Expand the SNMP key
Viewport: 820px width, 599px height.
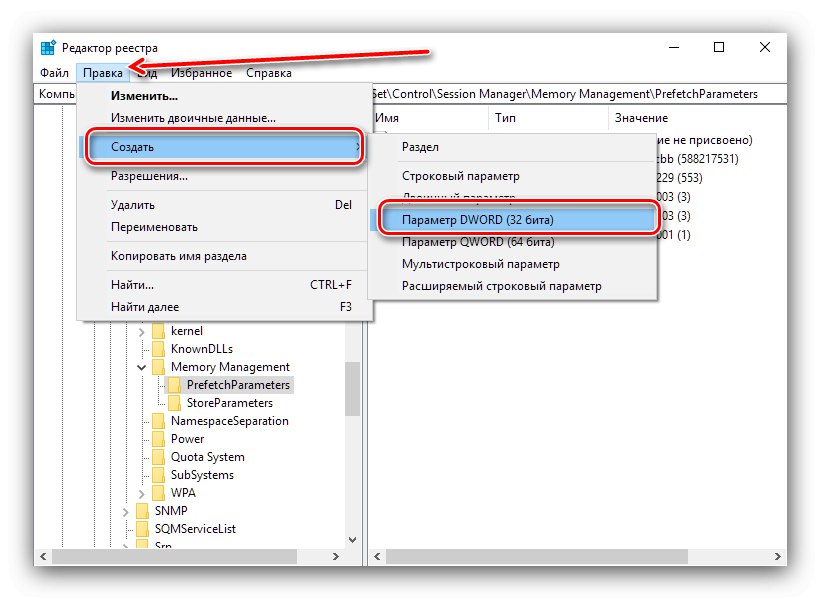pos(126,512)
